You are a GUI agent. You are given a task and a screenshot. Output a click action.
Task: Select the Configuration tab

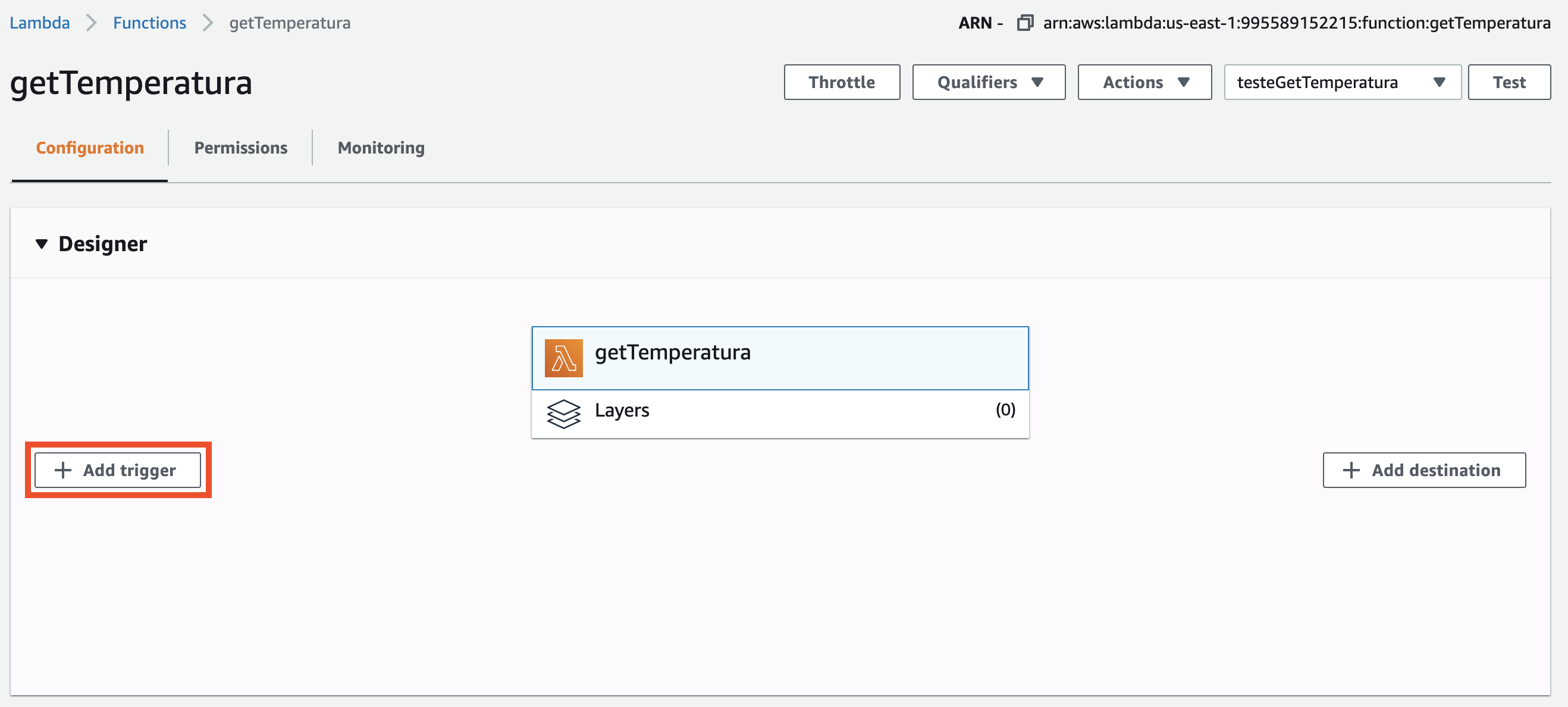[x=89, y=148]
